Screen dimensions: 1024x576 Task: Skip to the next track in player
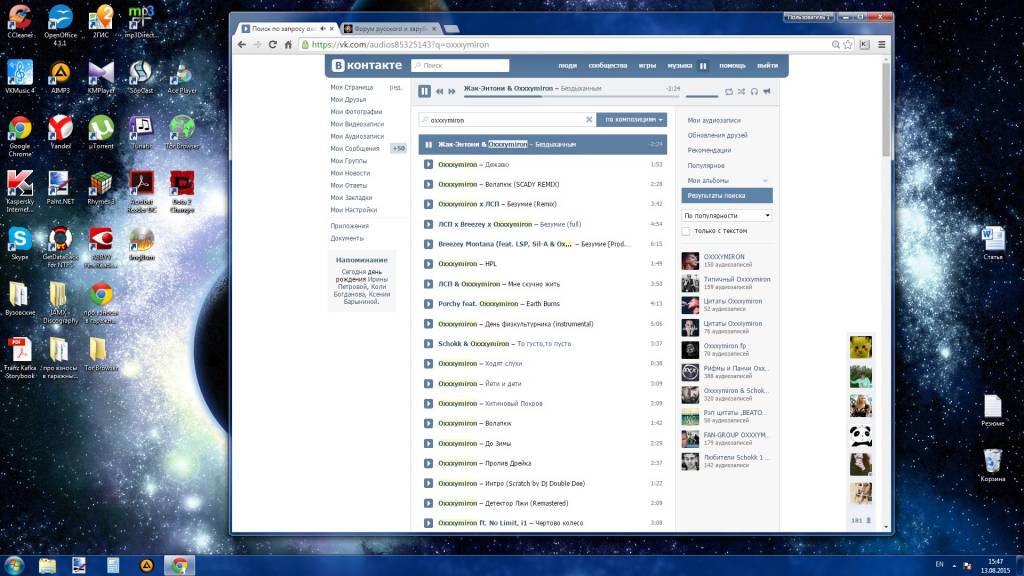pyautogui.click(x=451, y=91)
